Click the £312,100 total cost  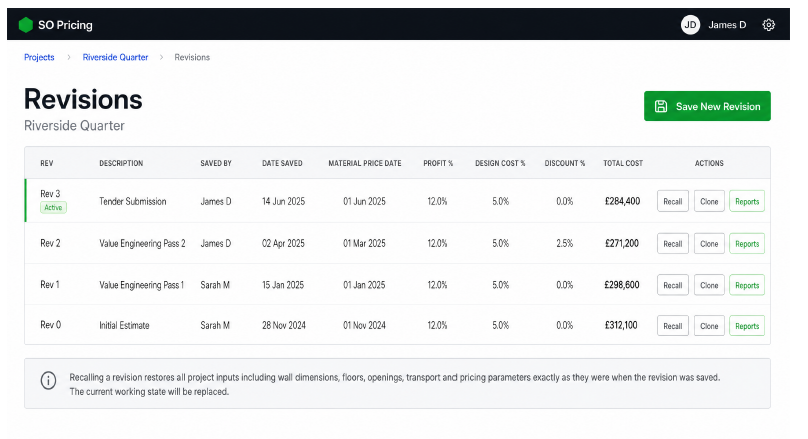(621, 325)
